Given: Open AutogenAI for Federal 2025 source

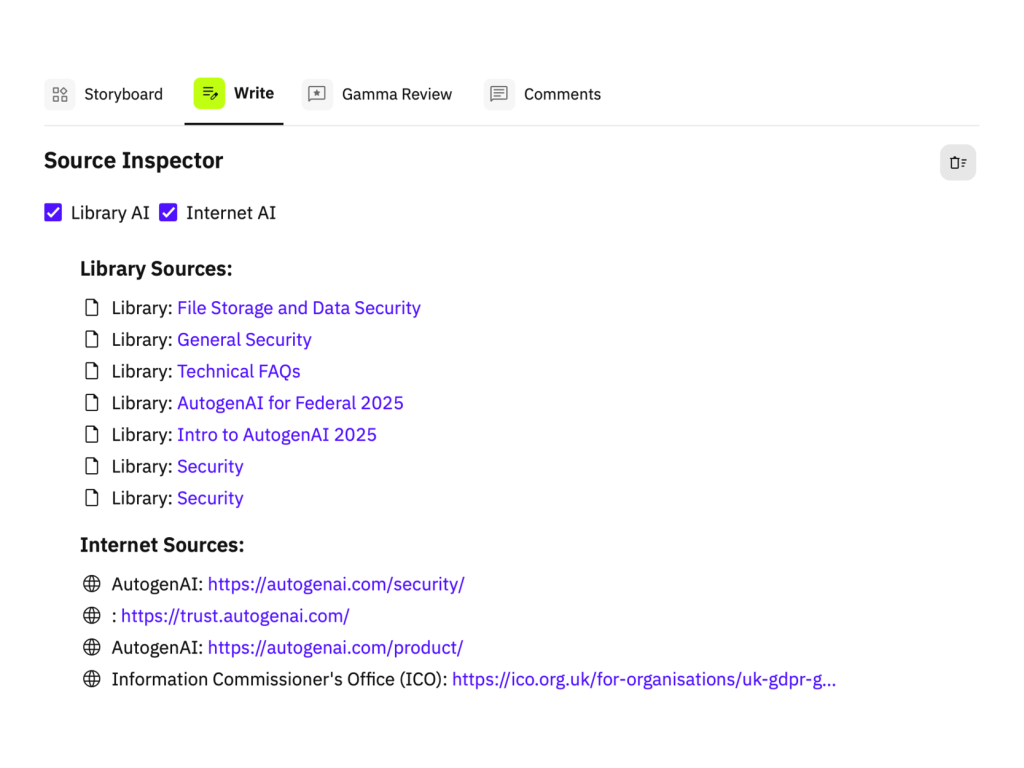Looking at the screenshot, I should 290,403.
